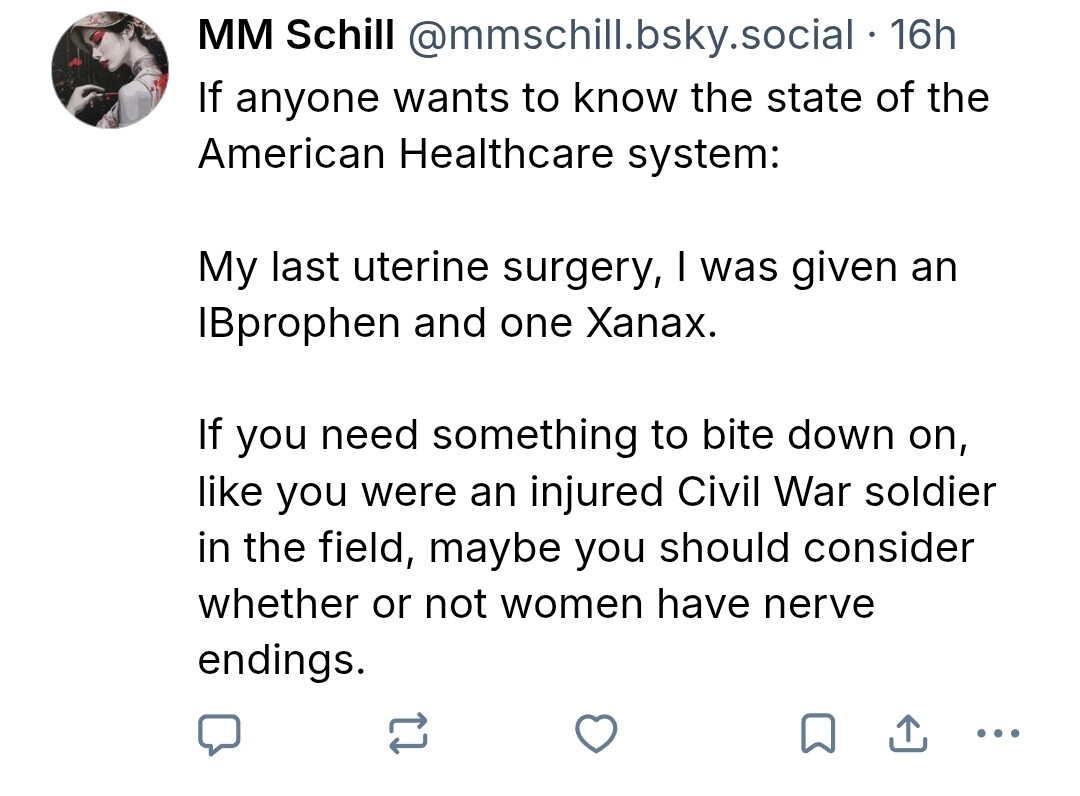
Task: Like the post with heart icon
Action: pyautogui.click(x=597, y=735)
